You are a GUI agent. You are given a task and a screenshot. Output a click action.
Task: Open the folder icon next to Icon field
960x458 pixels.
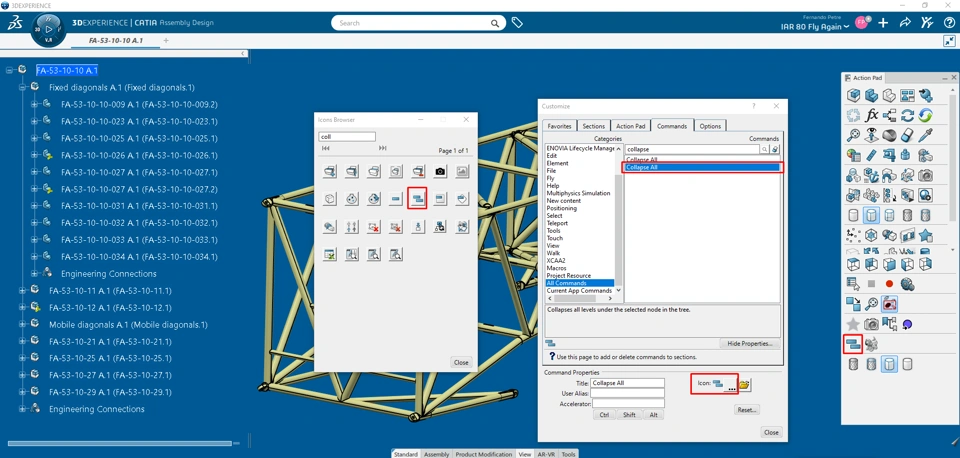tap(744, 385)
